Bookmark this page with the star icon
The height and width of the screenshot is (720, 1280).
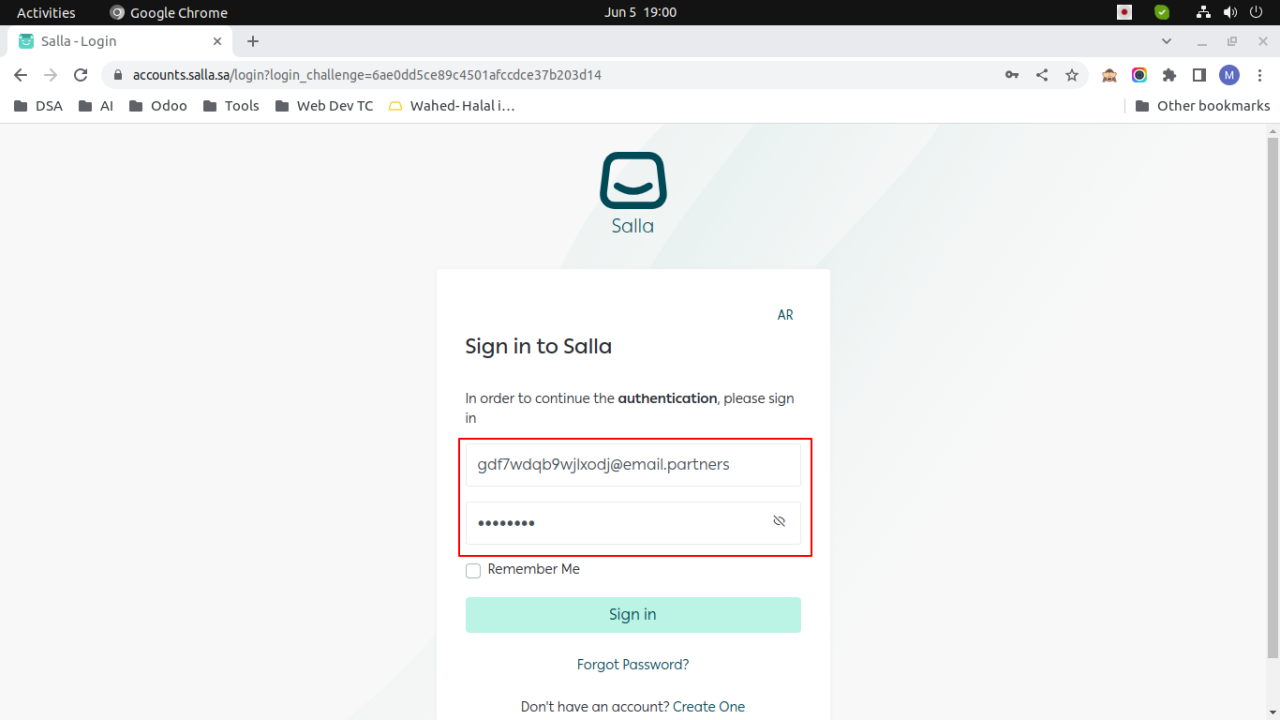[x=1071, y=75]
